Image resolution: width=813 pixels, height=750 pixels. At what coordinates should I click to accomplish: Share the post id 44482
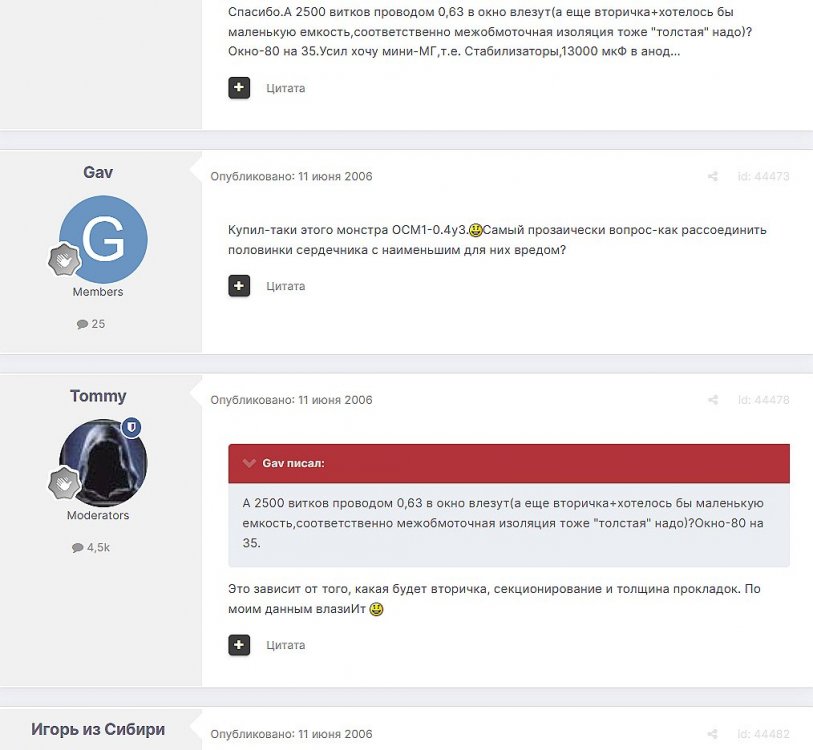coord(713,734)
